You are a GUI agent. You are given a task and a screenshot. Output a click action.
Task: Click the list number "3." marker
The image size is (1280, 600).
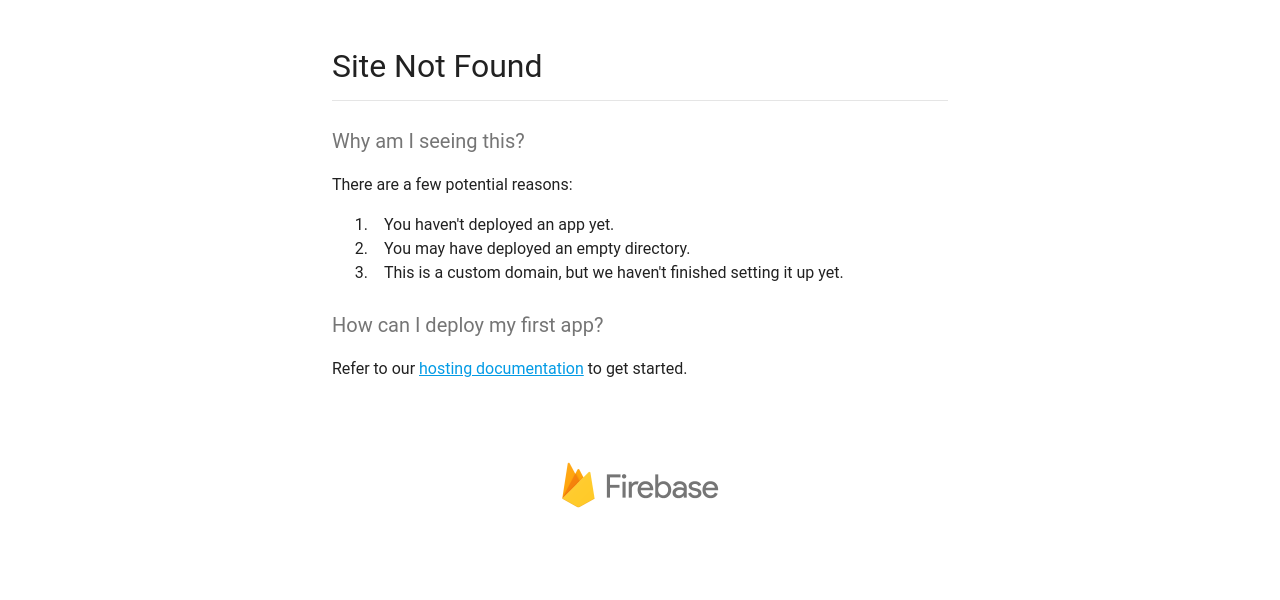tap(361, 273)
